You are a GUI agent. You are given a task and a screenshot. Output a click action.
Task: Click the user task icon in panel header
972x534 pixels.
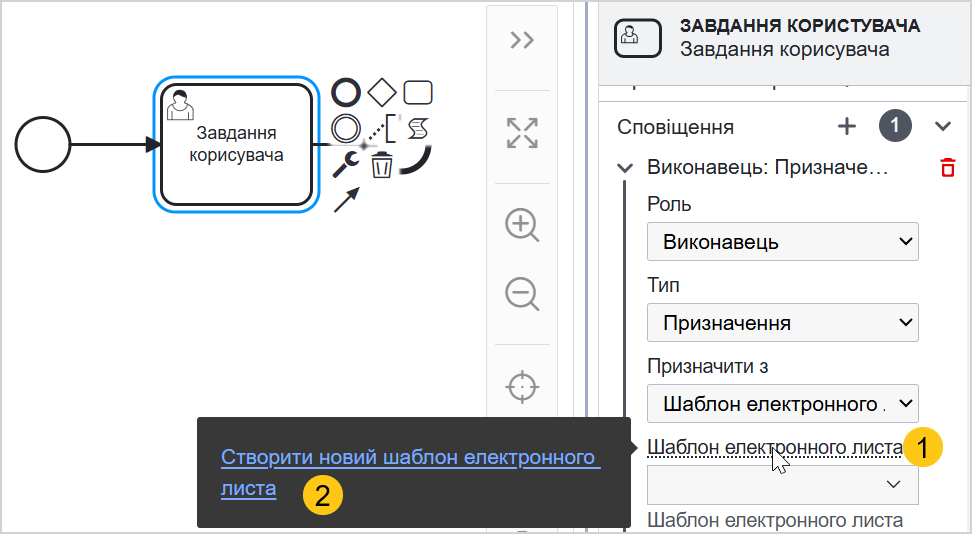tap(638, 38)
